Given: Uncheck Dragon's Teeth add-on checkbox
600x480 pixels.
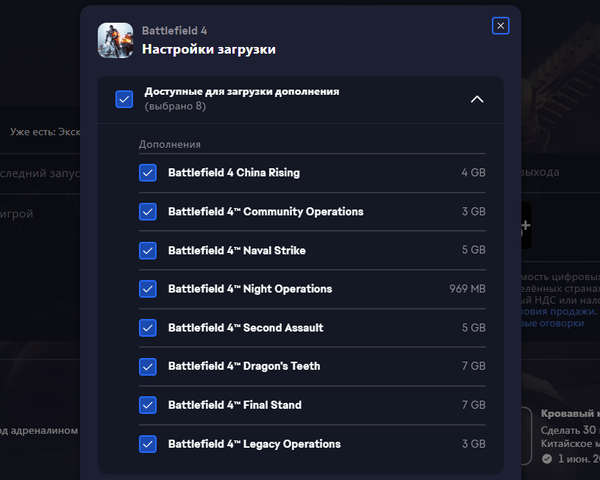Looking at the screenshot, I should (x=148, y=366).
